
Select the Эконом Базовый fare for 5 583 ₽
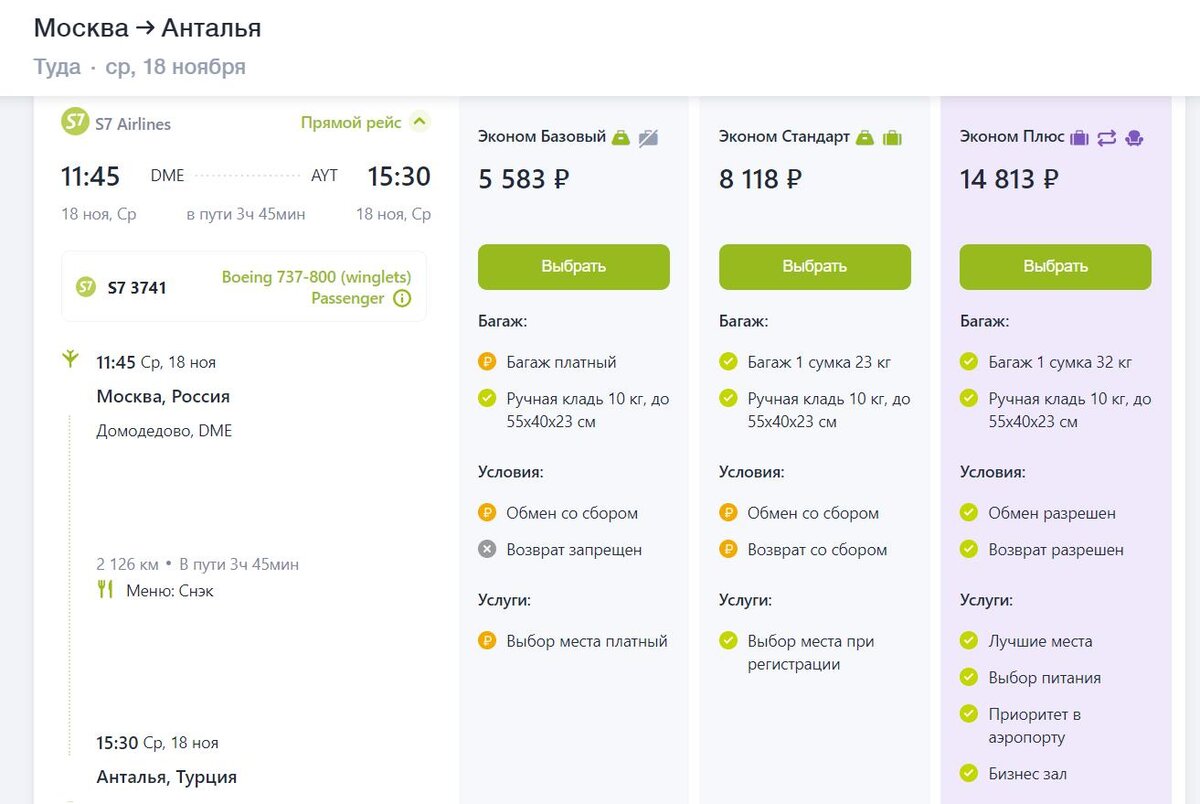[573, 267]
